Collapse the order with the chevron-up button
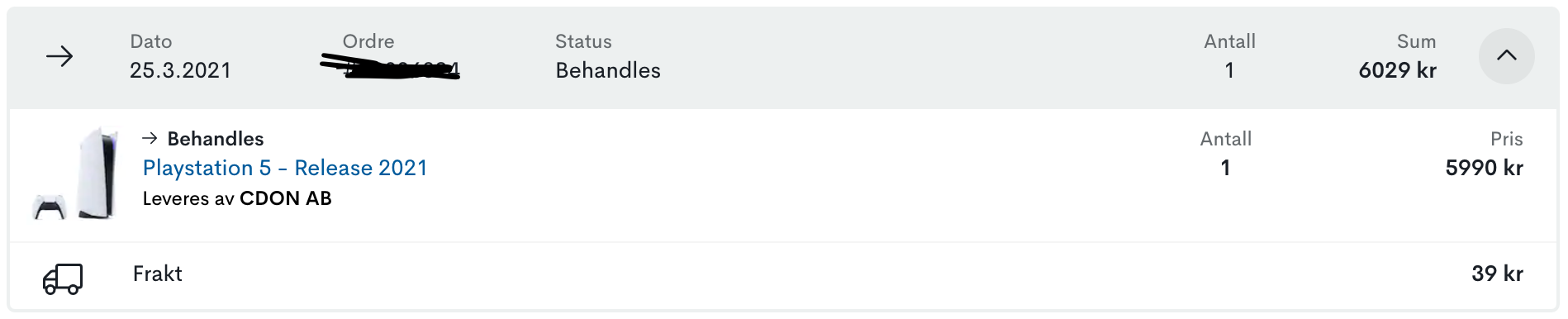 tap(1506, 56)
